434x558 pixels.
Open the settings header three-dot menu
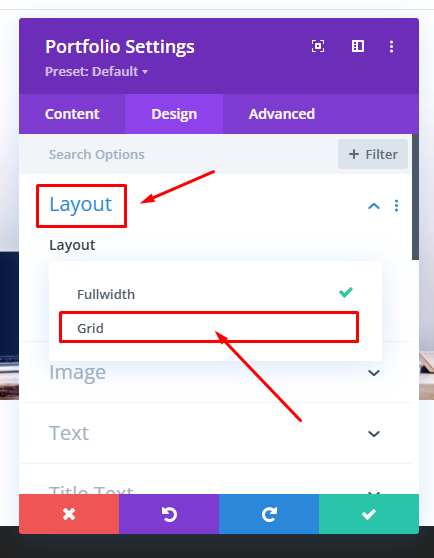[391, 46]
